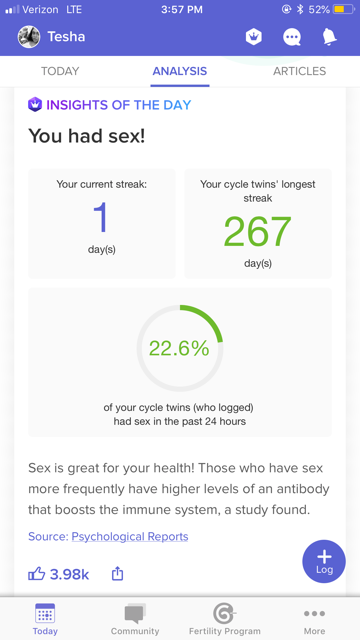360x640 pixels.
Task: Tap the cycle twins' longest streak card
Action: tap(258, 223)
